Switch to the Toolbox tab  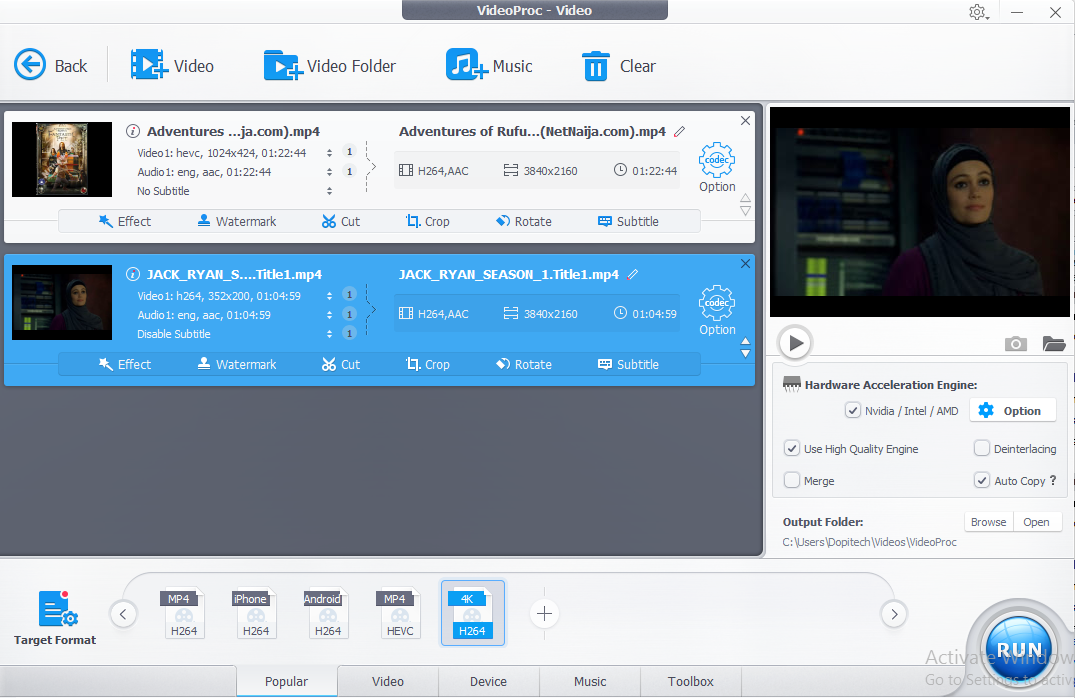click(x=690, y=681)
